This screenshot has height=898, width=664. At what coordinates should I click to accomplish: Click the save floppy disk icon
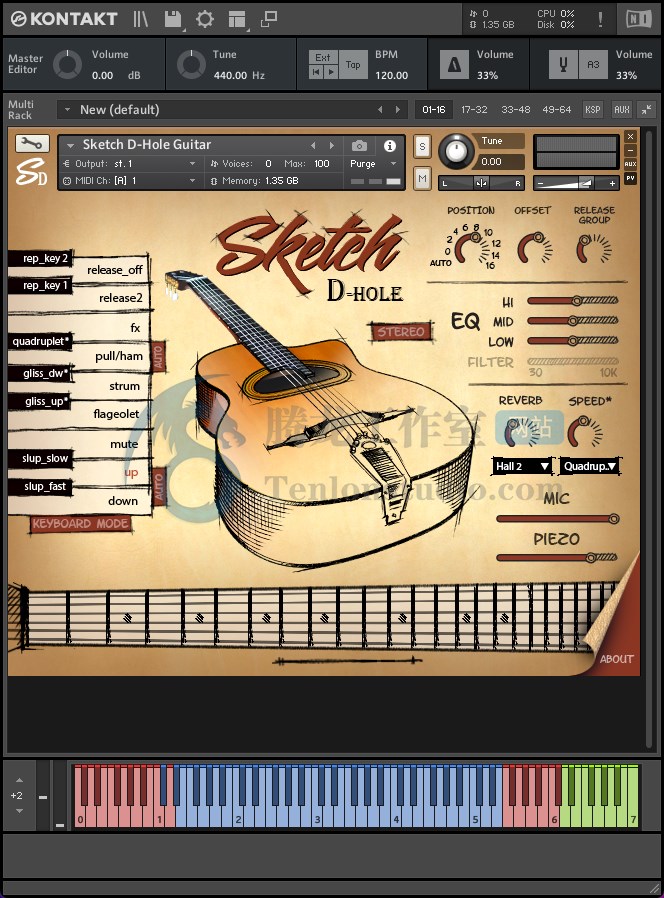(x=172, y=19)
